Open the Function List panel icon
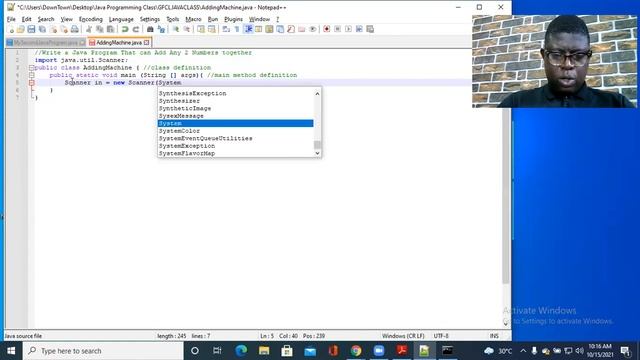 coord(291,29)
